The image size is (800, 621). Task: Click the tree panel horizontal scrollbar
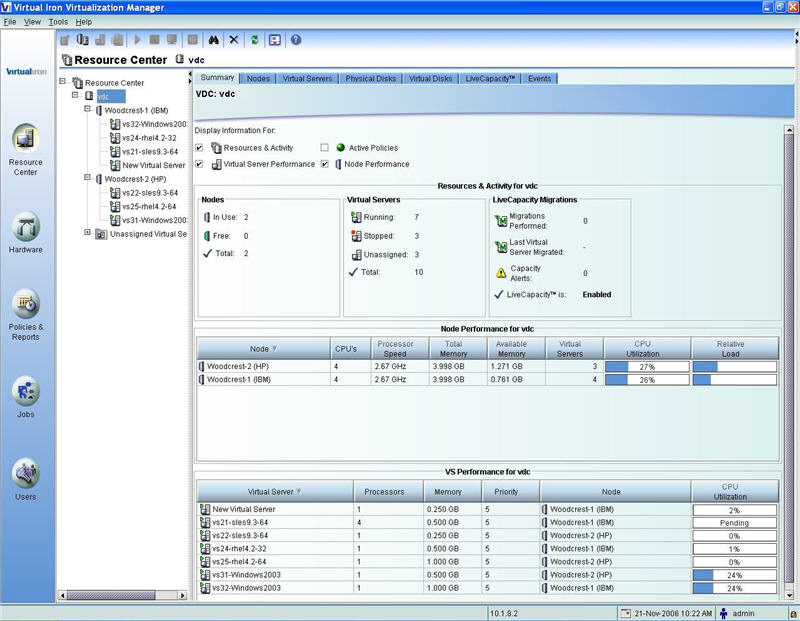point(111,595)
